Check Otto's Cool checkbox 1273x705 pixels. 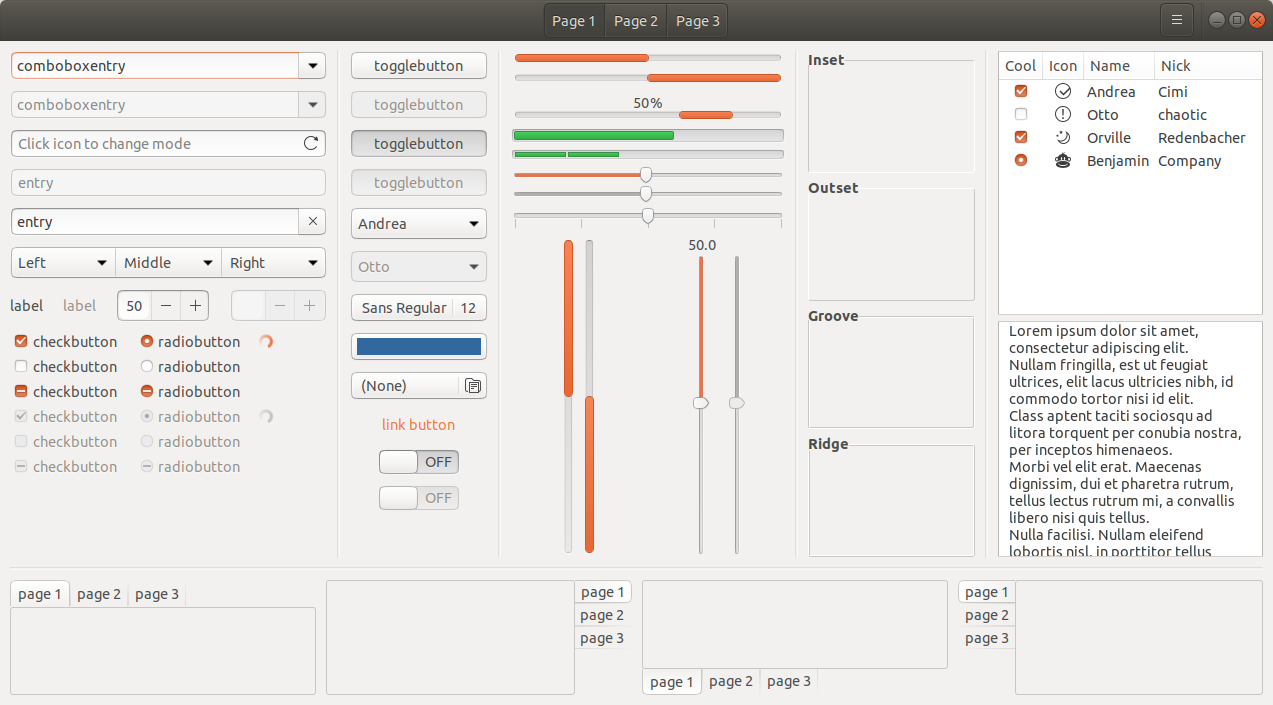point(1021,114)
